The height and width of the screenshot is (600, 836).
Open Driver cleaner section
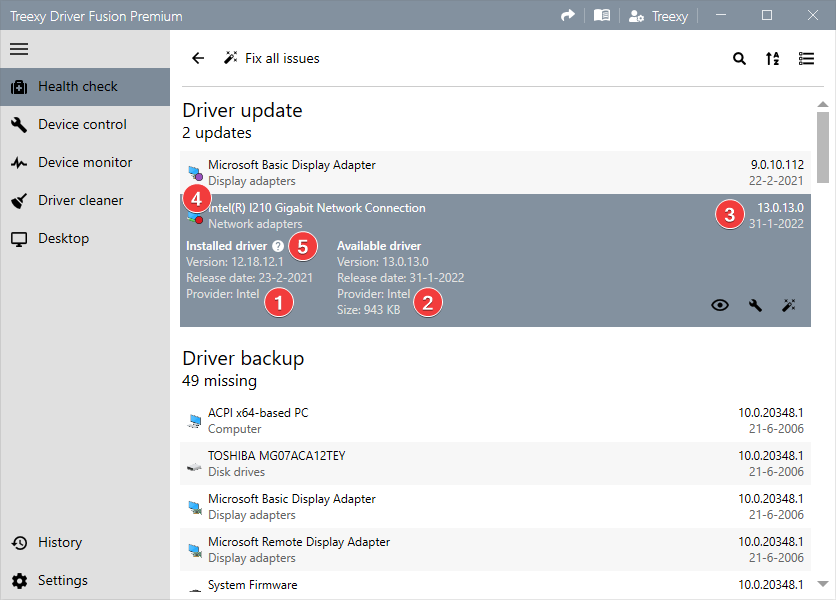(85, 201)
